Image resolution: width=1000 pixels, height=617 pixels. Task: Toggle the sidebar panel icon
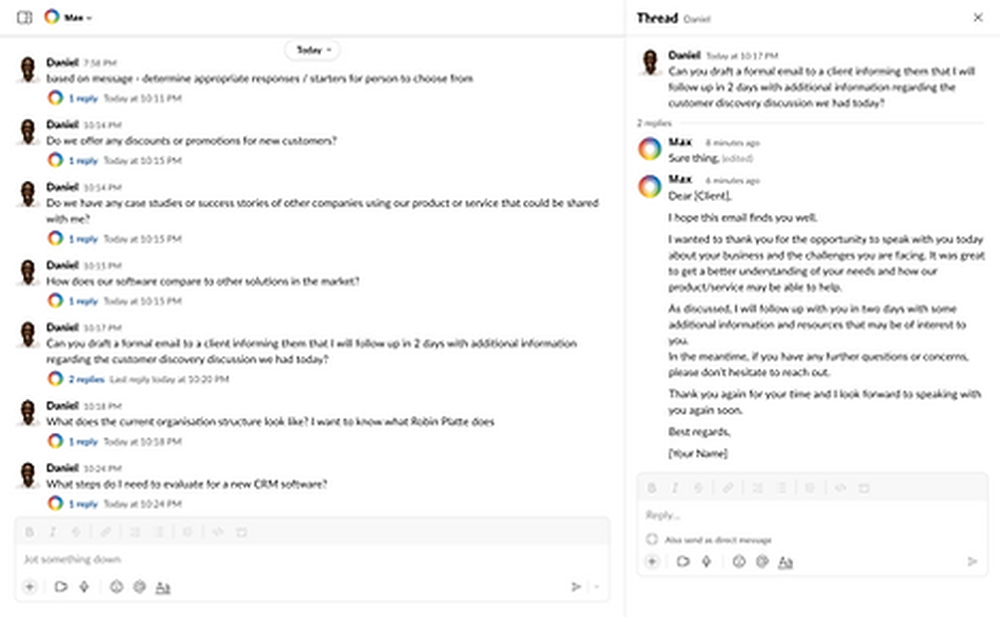point(25,17)
